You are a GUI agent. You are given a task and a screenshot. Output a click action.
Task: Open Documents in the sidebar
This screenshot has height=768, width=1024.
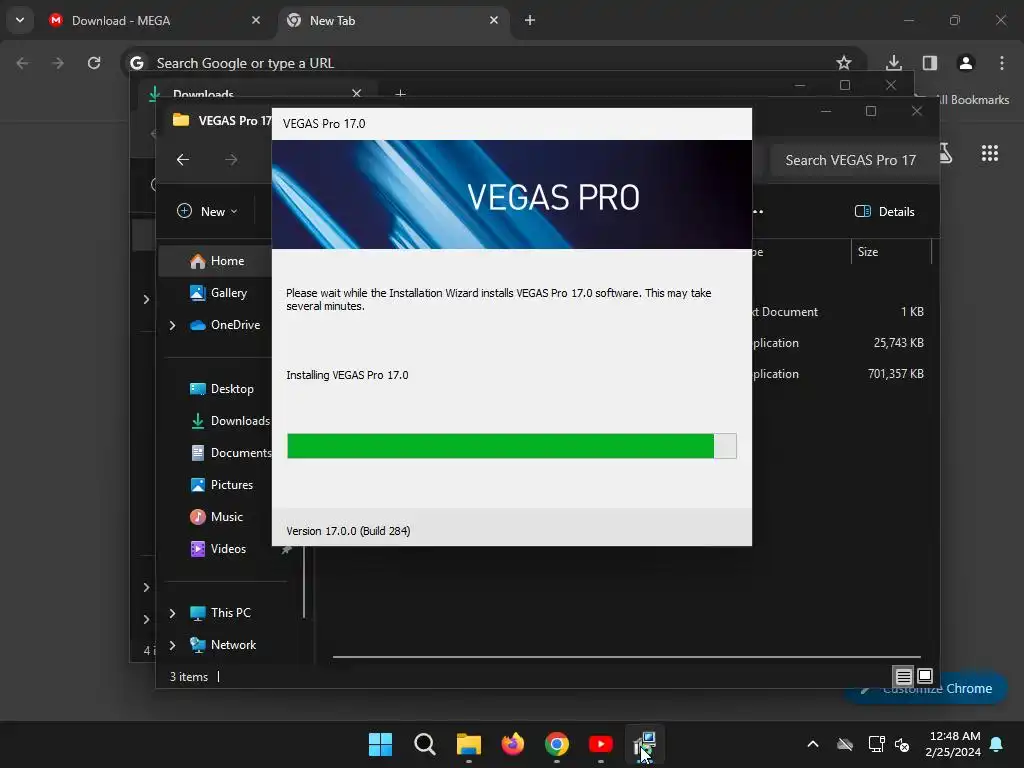tap(231, 453)
